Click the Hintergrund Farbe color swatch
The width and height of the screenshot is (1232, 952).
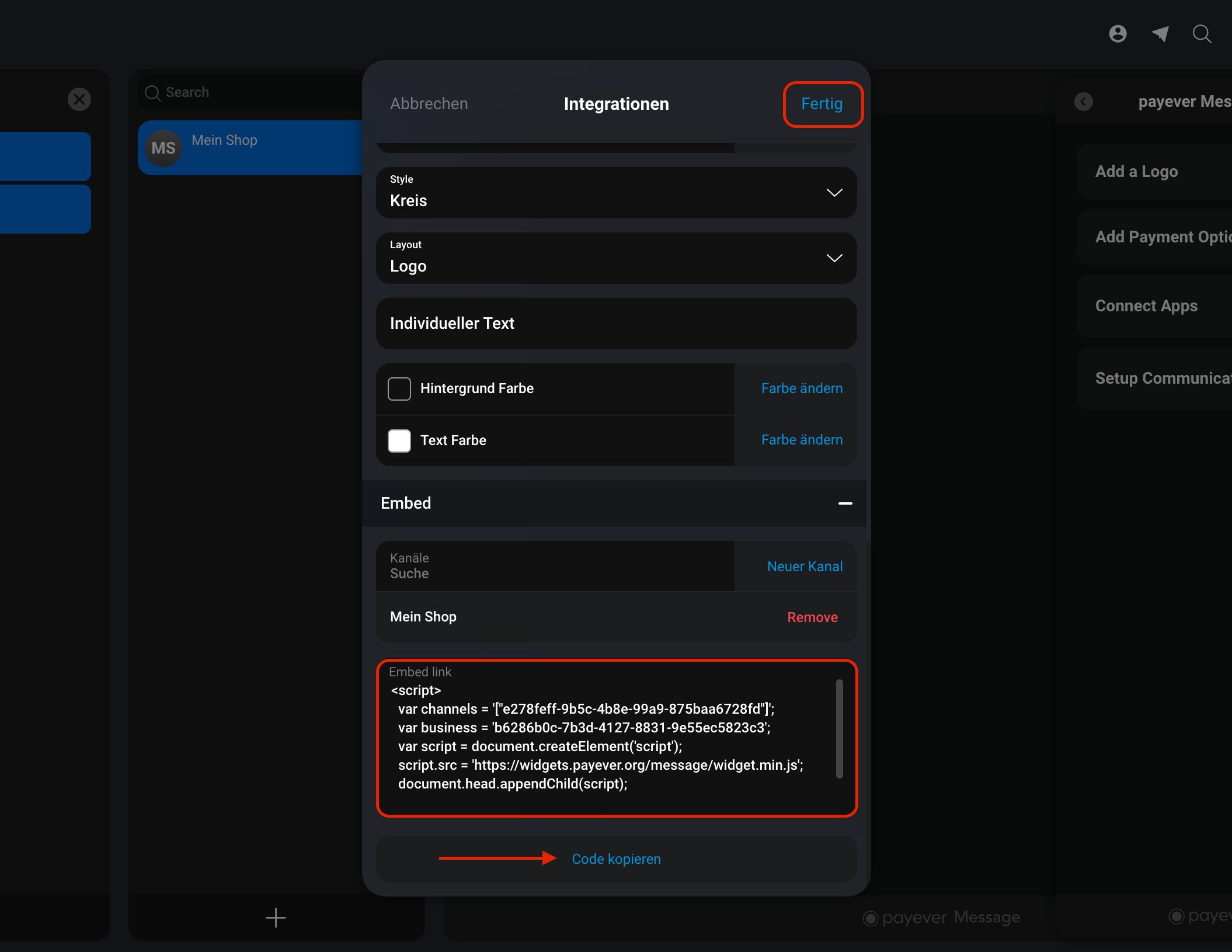click(399, 389)
